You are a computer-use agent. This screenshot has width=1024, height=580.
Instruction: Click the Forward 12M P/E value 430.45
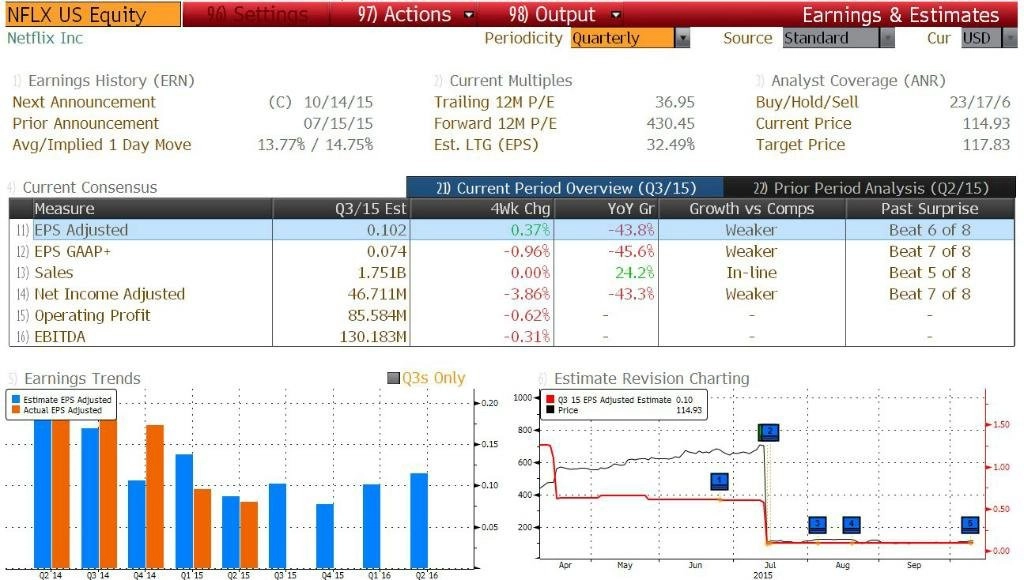(671, 123)
